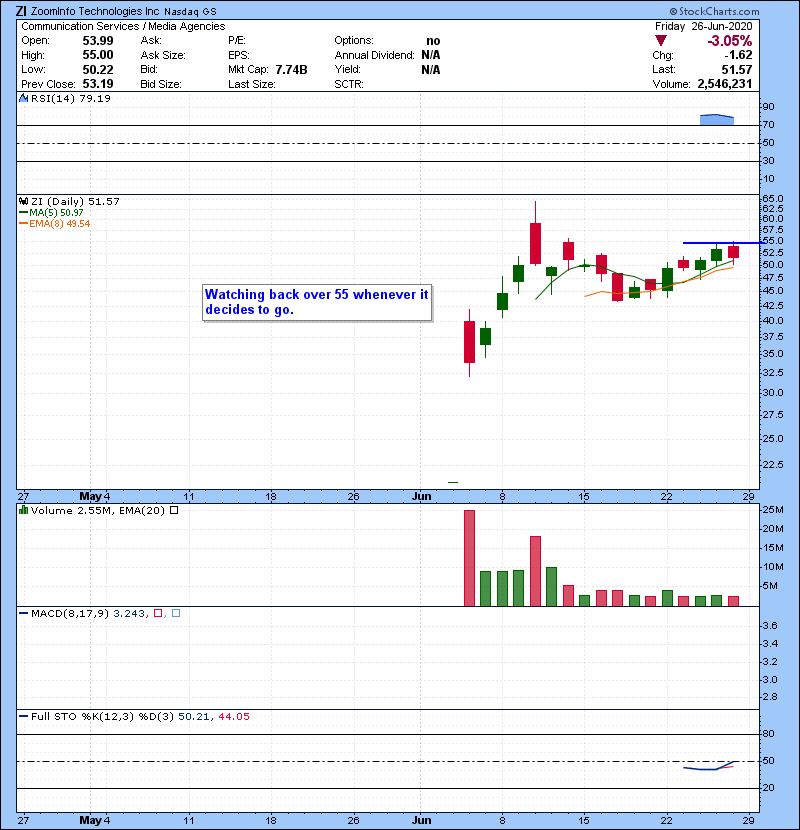Click the Yield N/A value
This screenshot has height=830, width=800.
click(x=431, y=69)
